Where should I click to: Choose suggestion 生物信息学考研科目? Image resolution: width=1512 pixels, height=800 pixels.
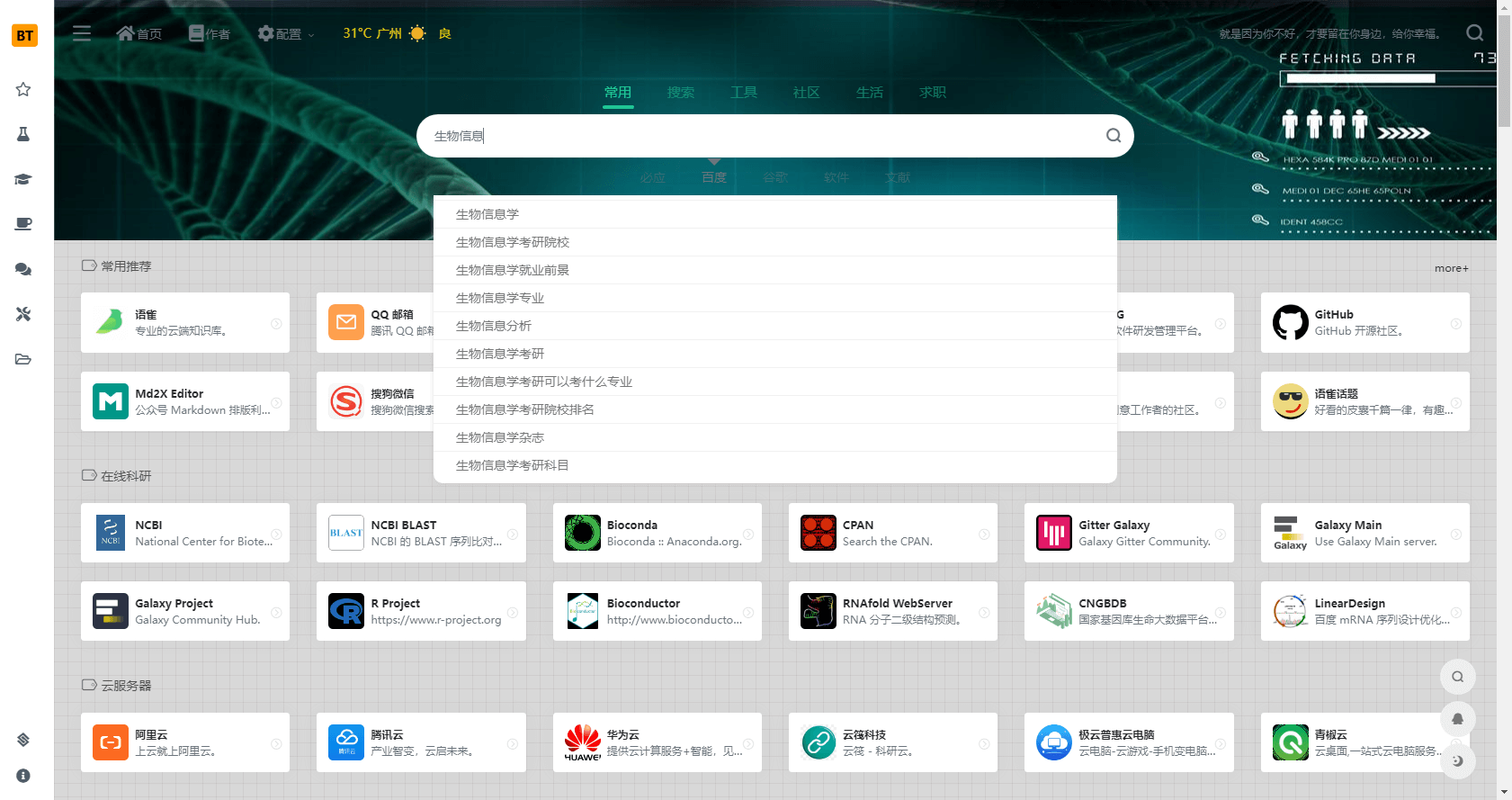click(x=775, y=465)
